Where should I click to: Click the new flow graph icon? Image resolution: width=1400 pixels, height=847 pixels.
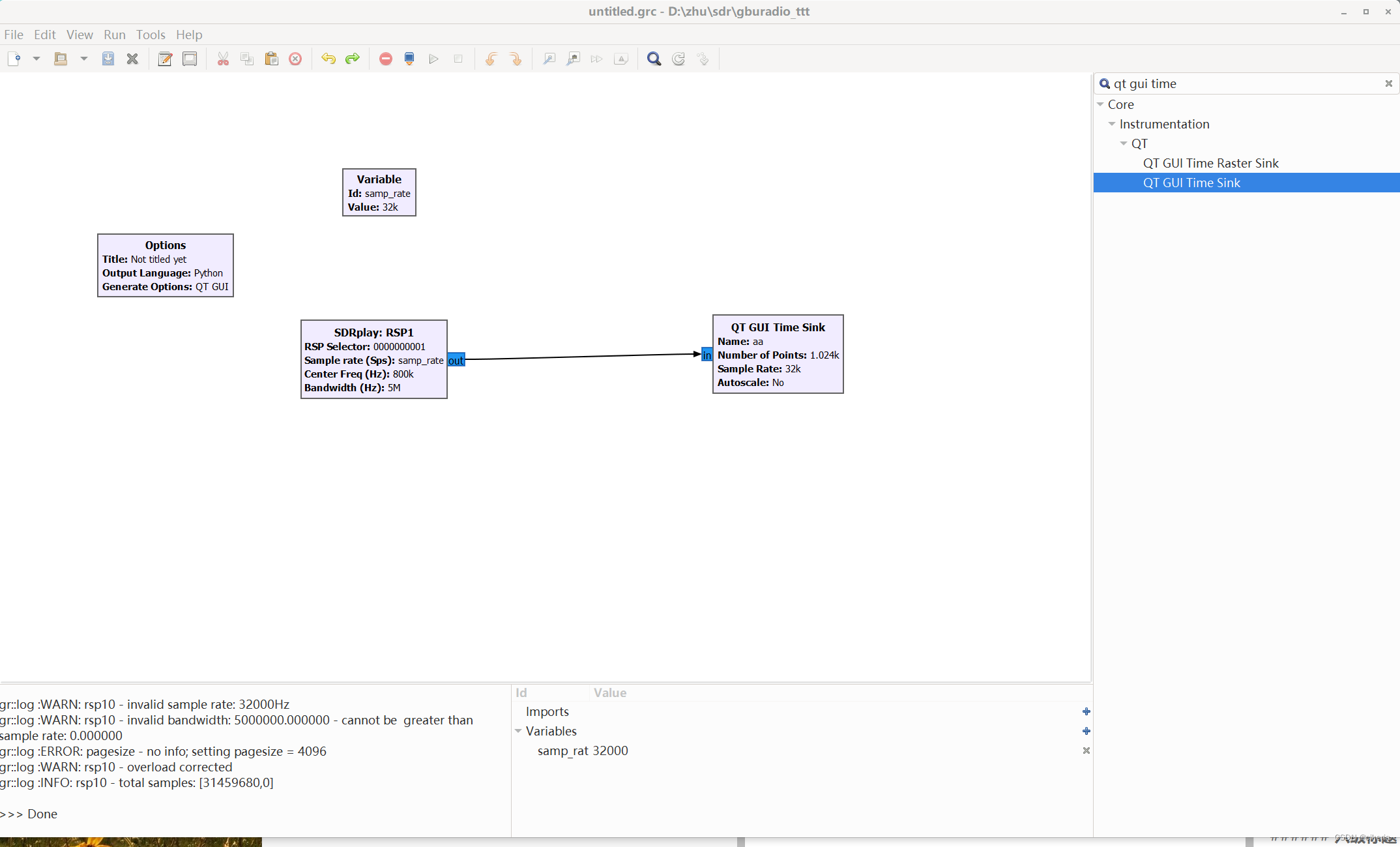point(14,59)
